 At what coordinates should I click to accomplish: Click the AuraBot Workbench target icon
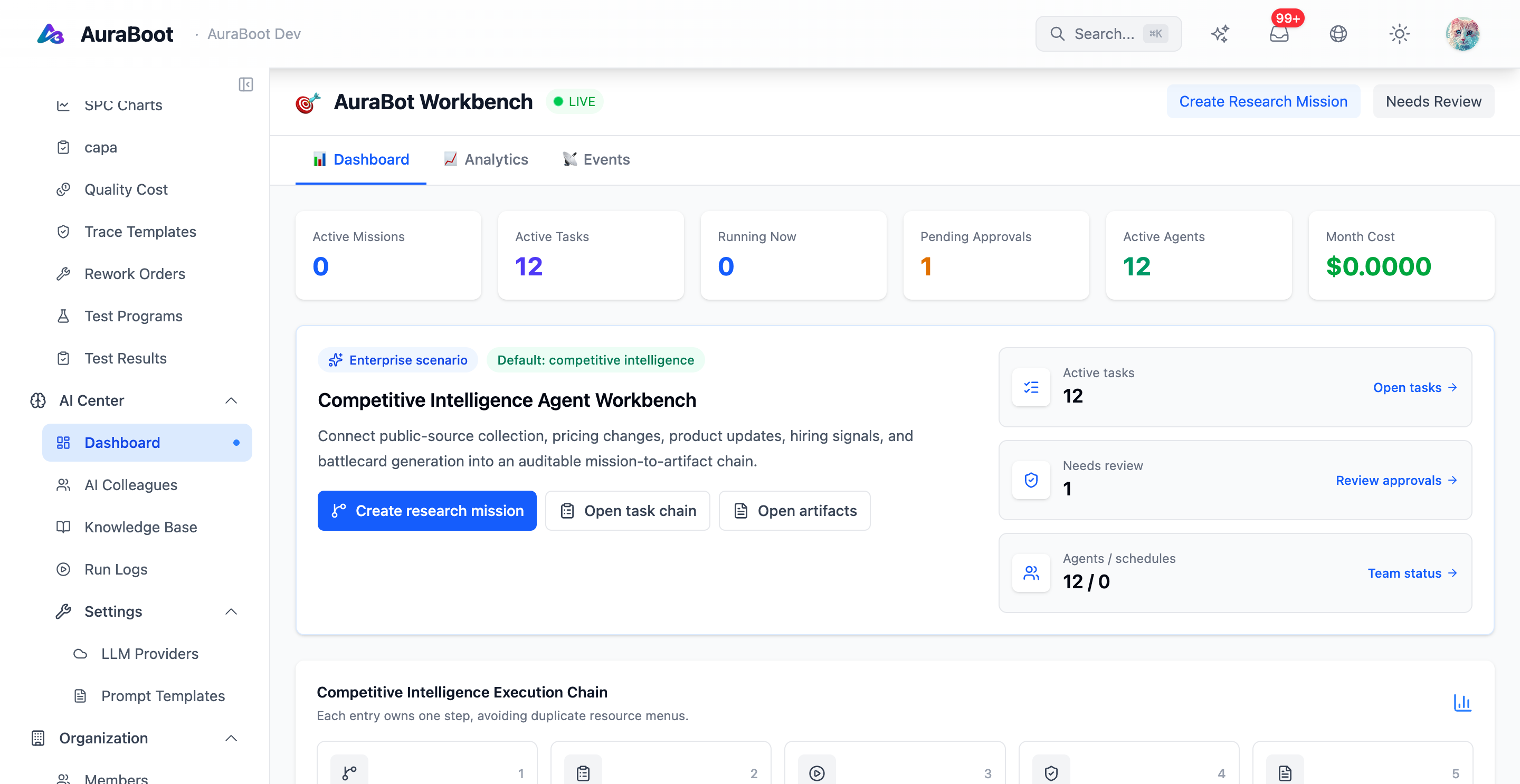[x=307, y=103]
